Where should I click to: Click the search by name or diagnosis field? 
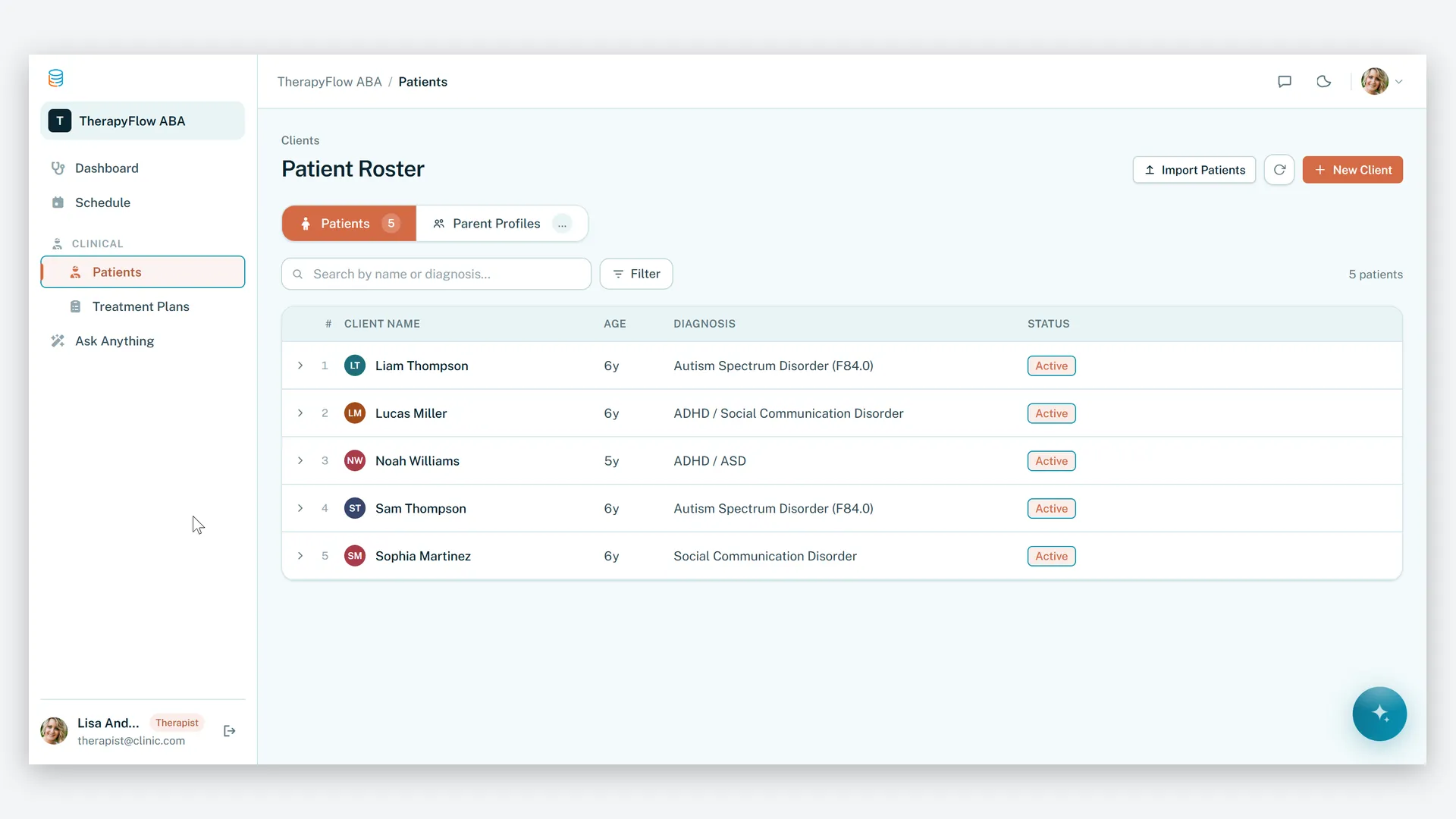click(x=436, y=274)
